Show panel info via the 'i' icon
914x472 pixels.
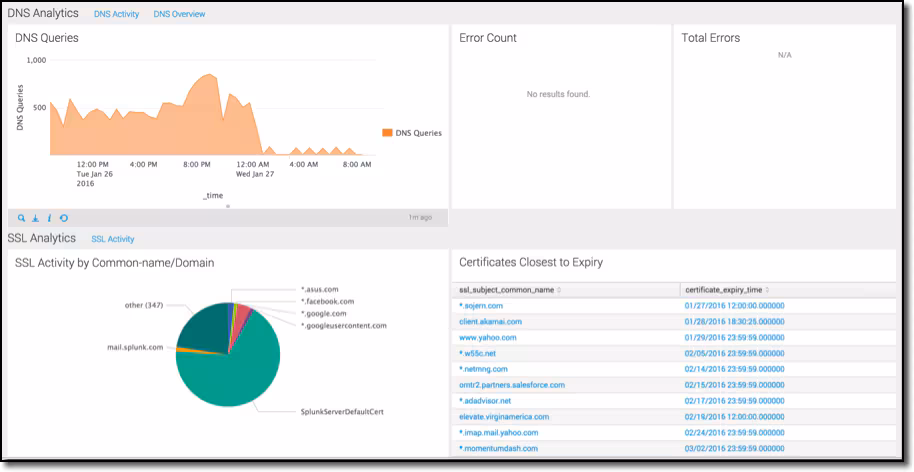[x=49, y=218]
